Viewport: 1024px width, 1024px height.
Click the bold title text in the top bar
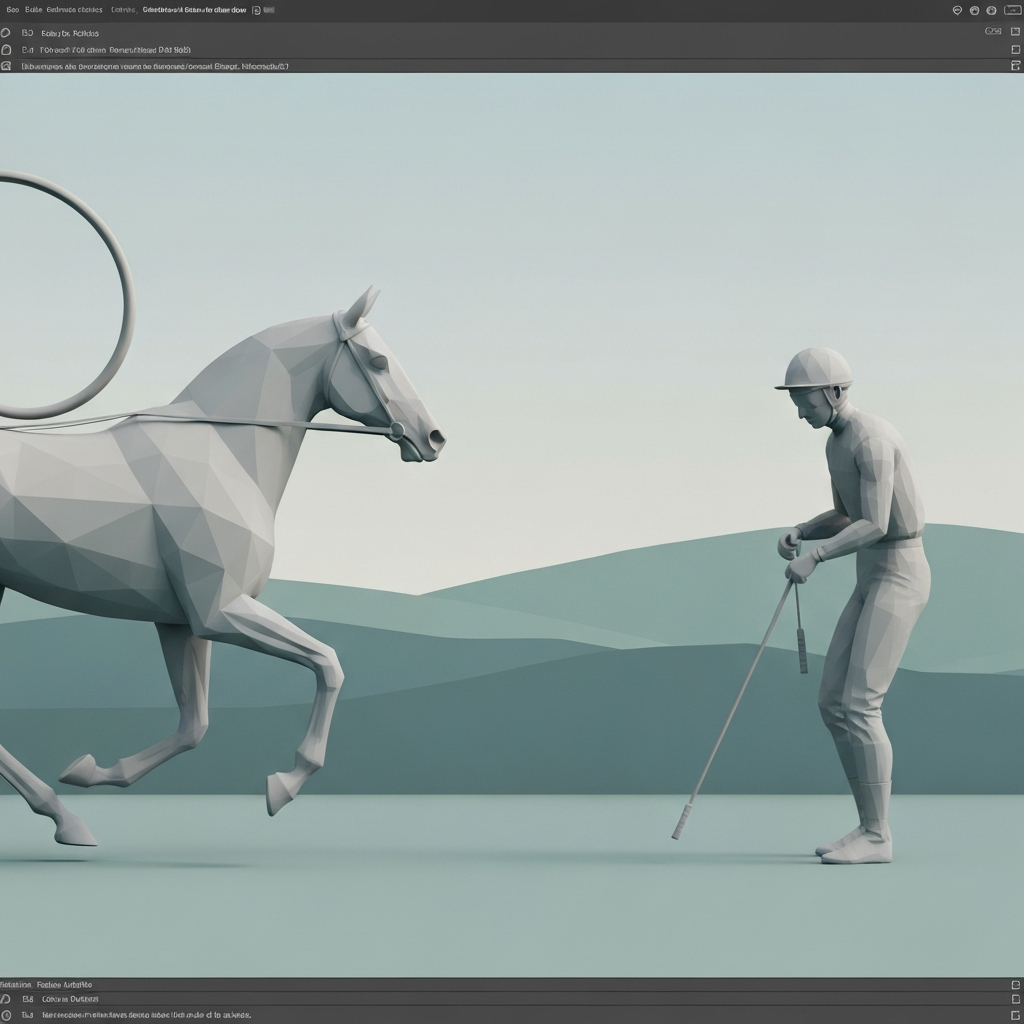click(x=195, y=10)
